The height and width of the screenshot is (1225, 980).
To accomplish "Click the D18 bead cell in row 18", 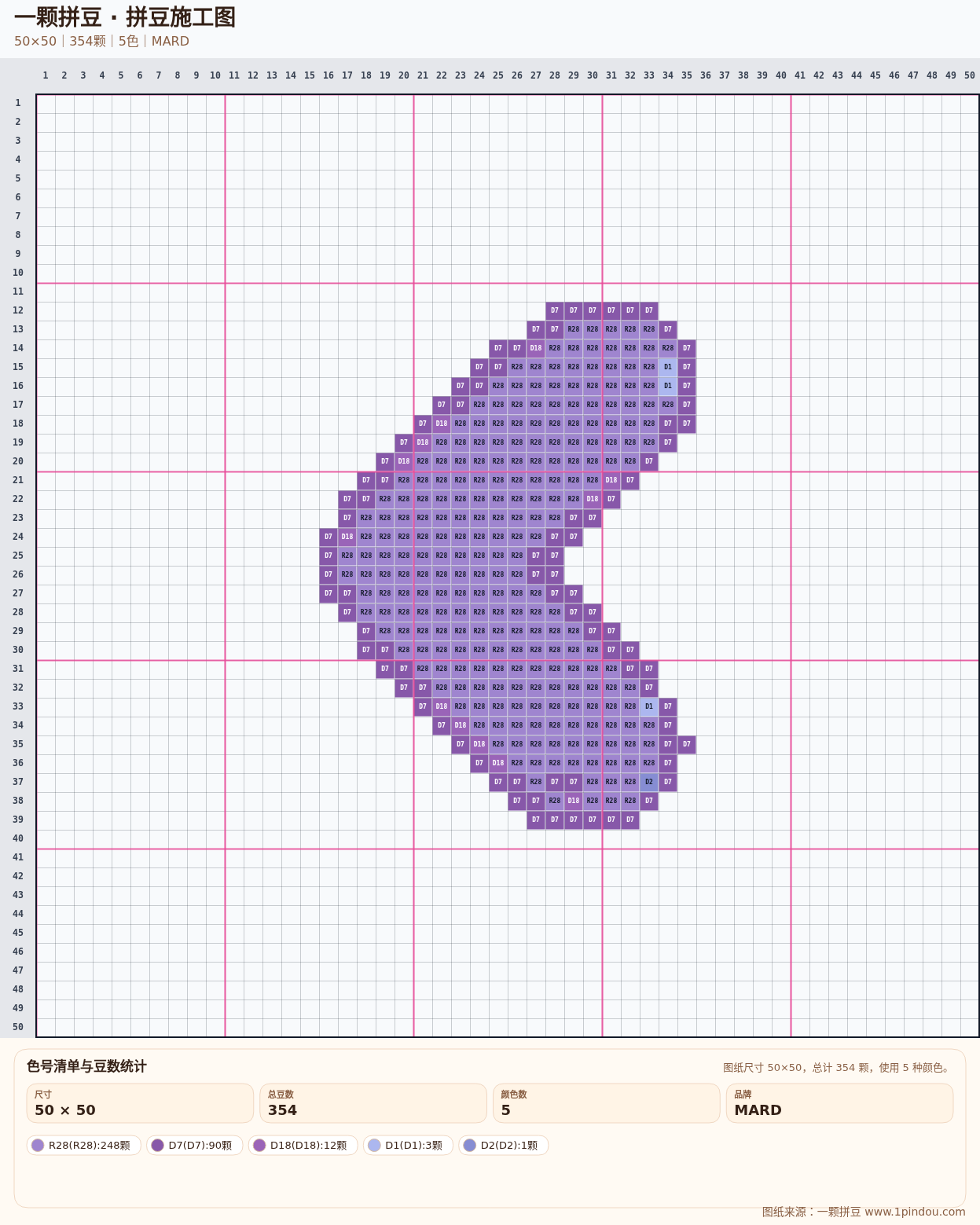I will click(x=442, y=424).
